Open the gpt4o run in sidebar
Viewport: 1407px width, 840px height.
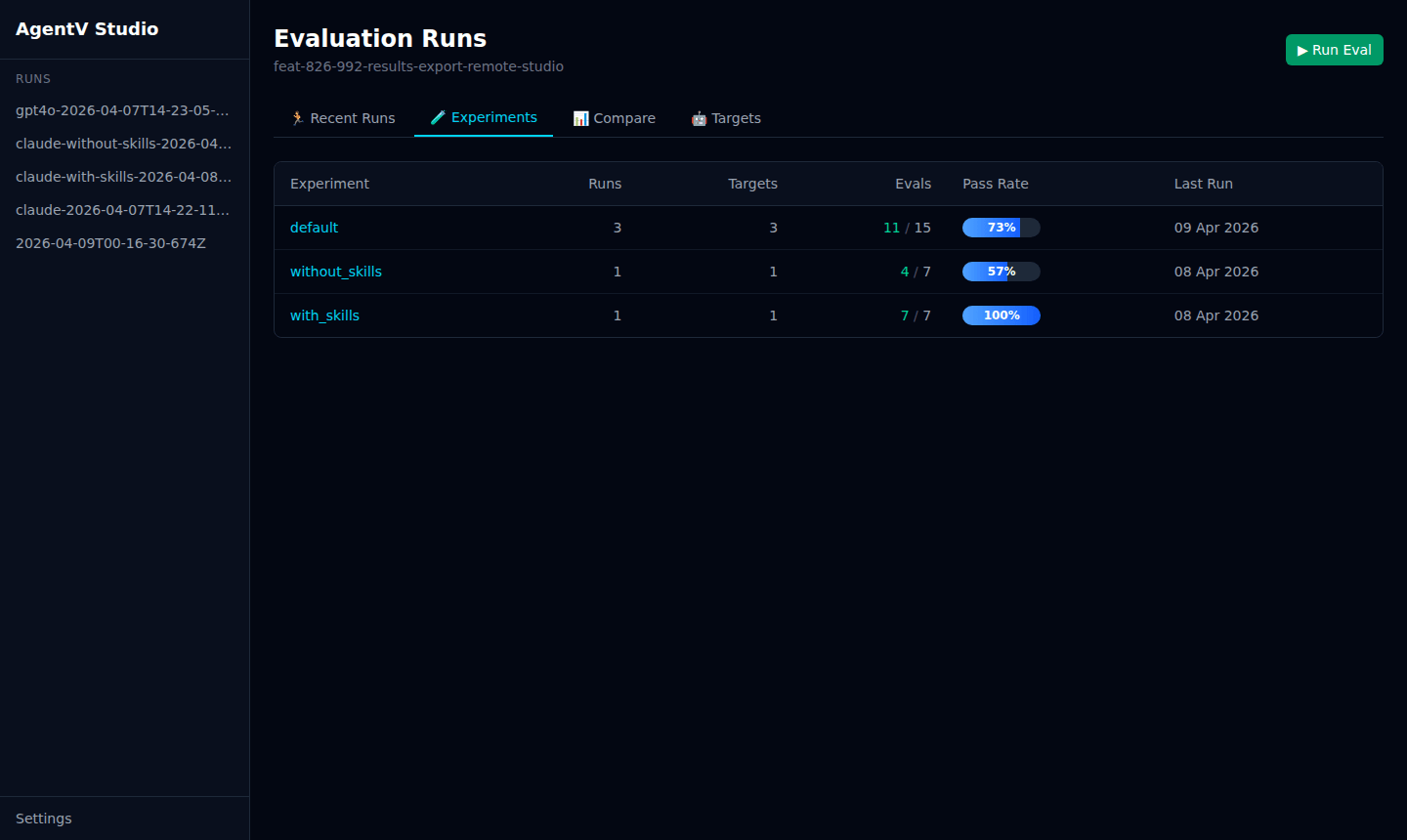coord(122,110)
